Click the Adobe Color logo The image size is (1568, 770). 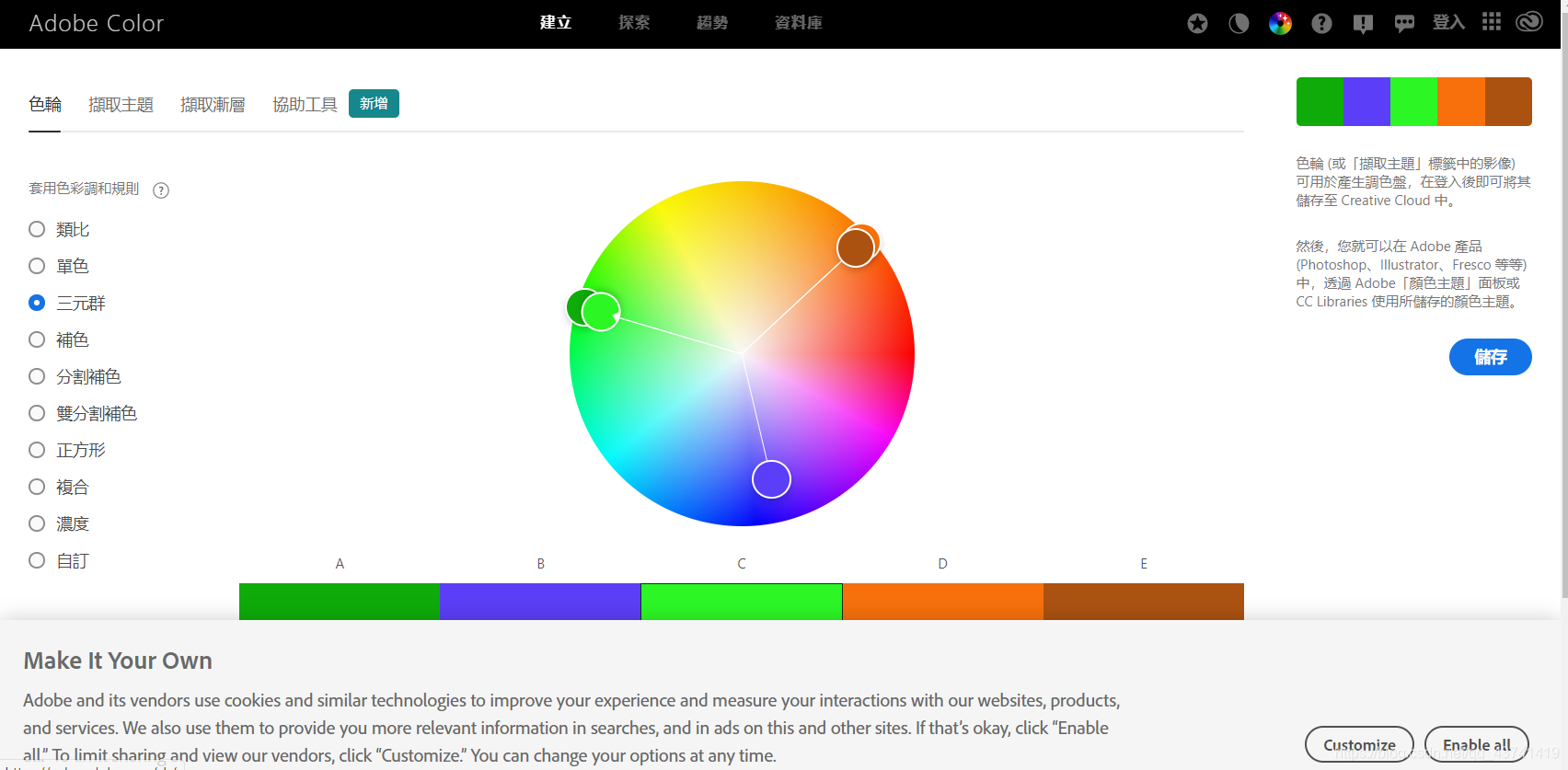97,23
